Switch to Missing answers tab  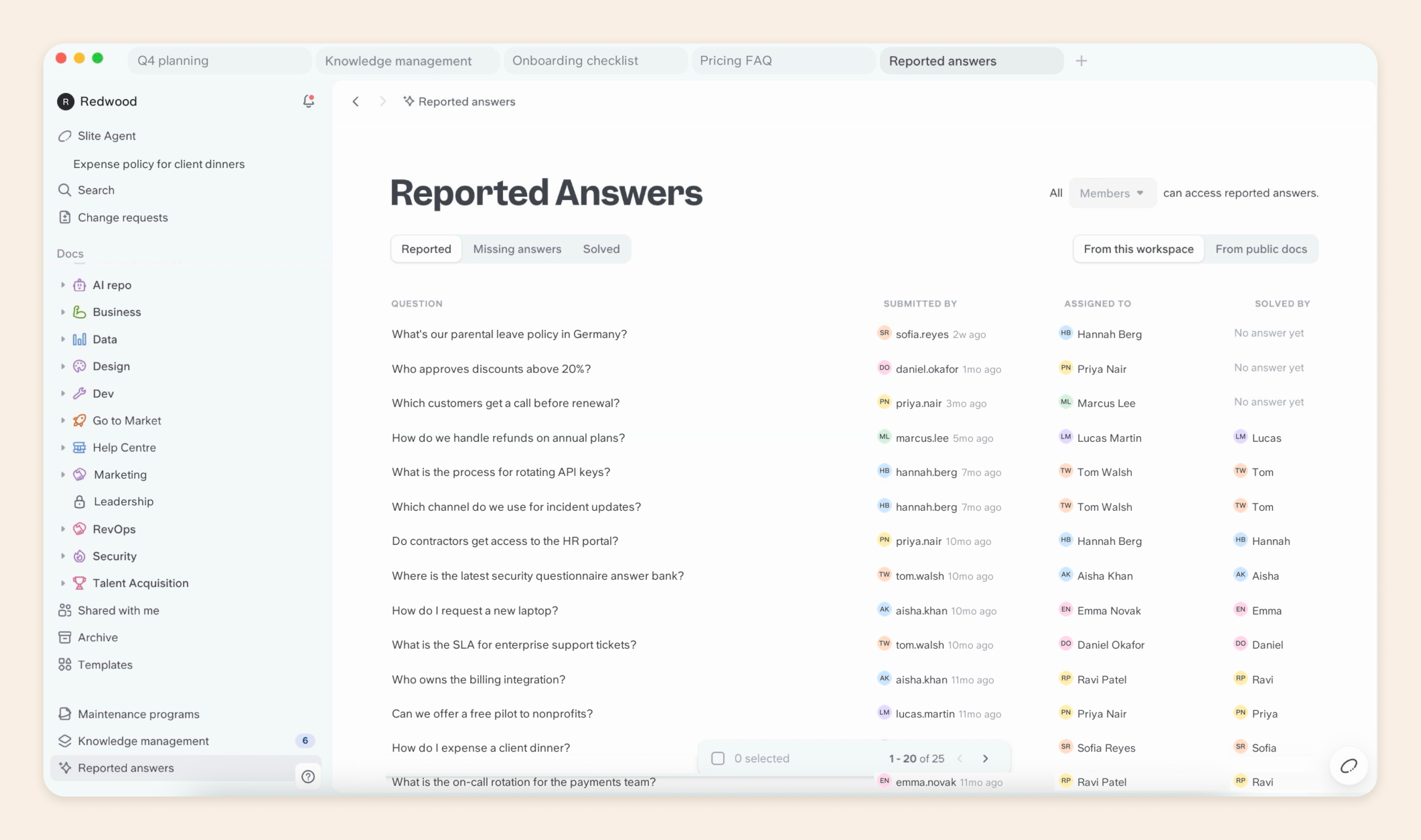[517, 249]
